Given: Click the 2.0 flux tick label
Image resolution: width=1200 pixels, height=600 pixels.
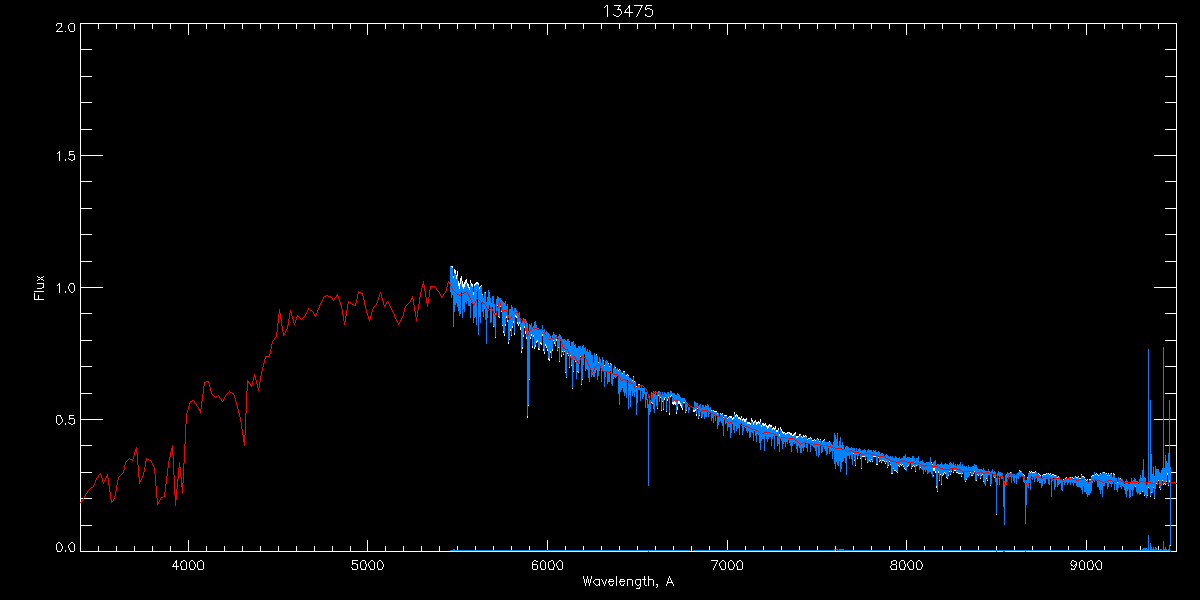Looking at the screenshot, I should coord(63,27).
